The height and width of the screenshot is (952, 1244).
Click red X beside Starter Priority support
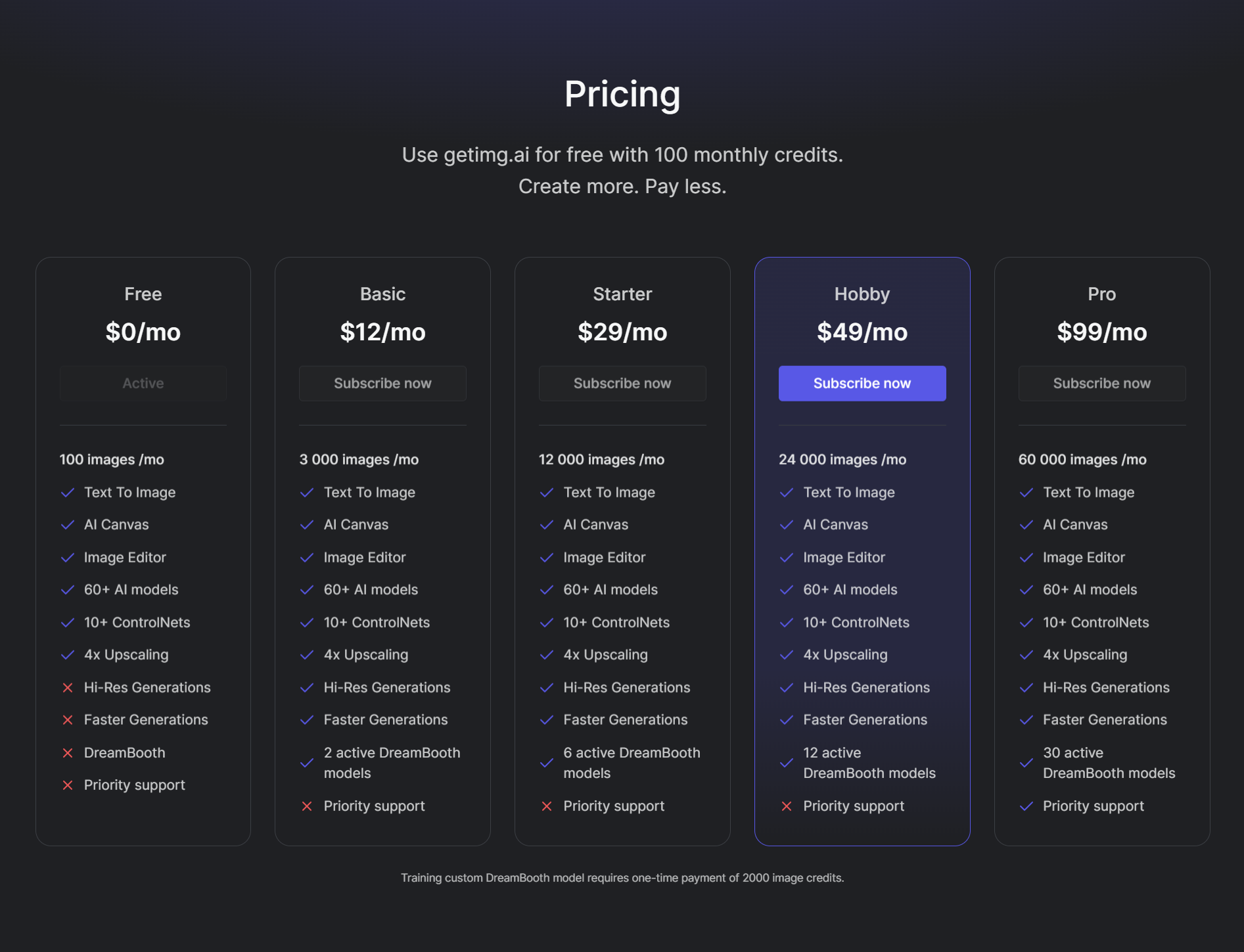547,806
